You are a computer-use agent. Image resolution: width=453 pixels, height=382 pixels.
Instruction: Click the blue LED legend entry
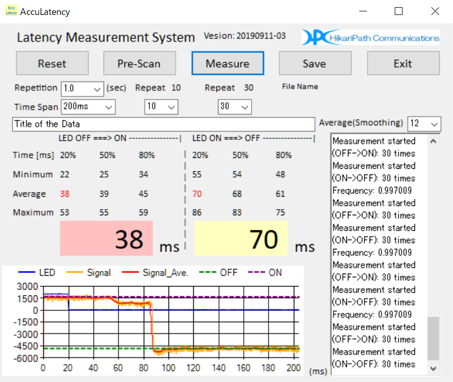tap(37, 273)
